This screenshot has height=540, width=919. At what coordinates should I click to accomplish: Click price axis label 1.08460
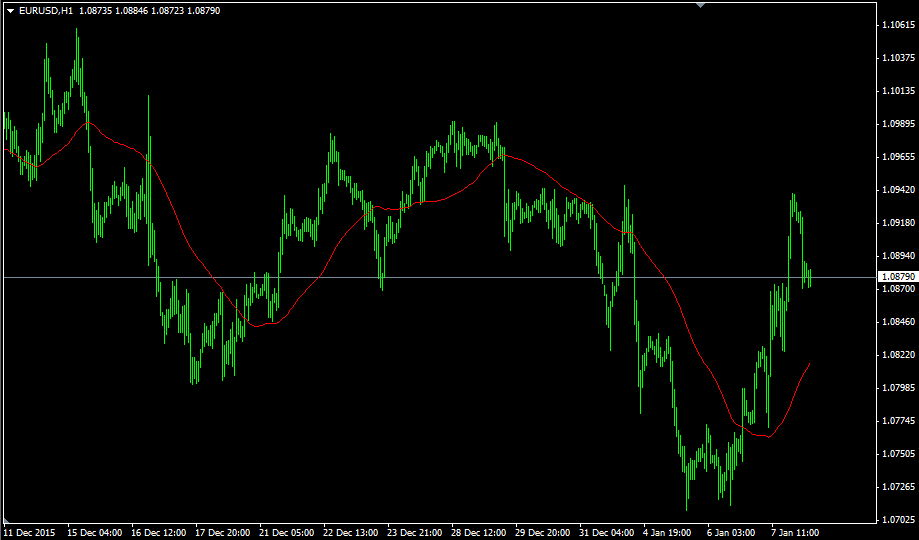coord(898,322)
